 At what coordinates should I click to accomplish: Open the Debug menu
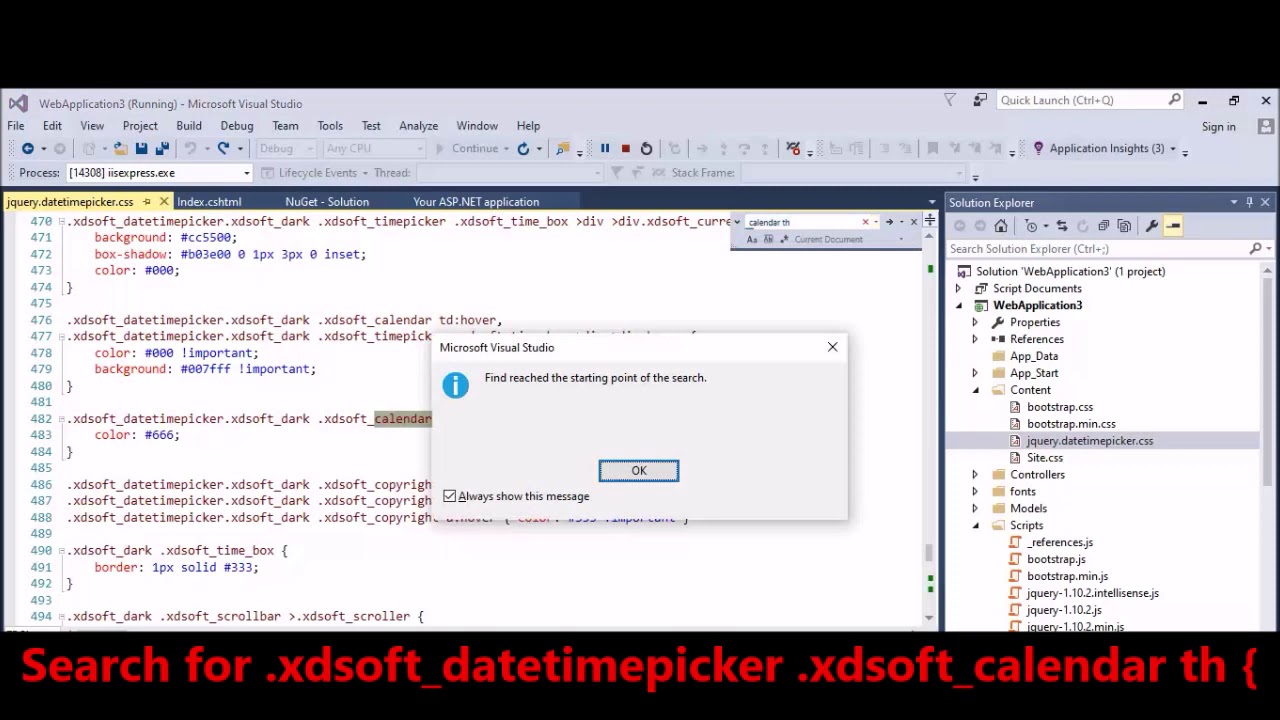click(x=237, y=126)
